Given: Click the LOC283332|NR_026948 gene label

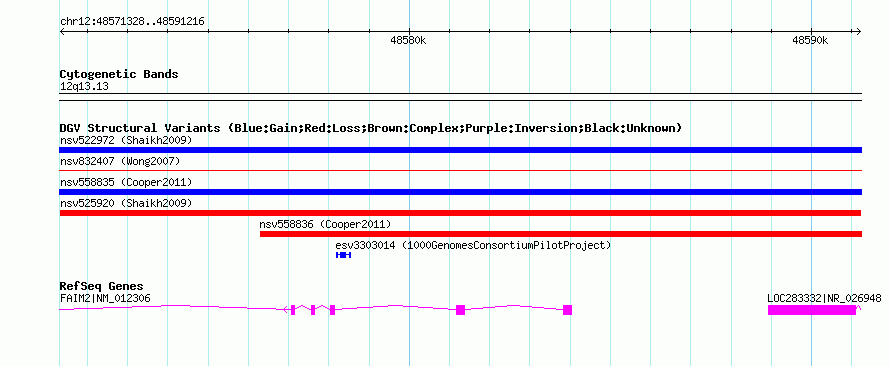Looking at the screenshot, I should coord(824,298).
